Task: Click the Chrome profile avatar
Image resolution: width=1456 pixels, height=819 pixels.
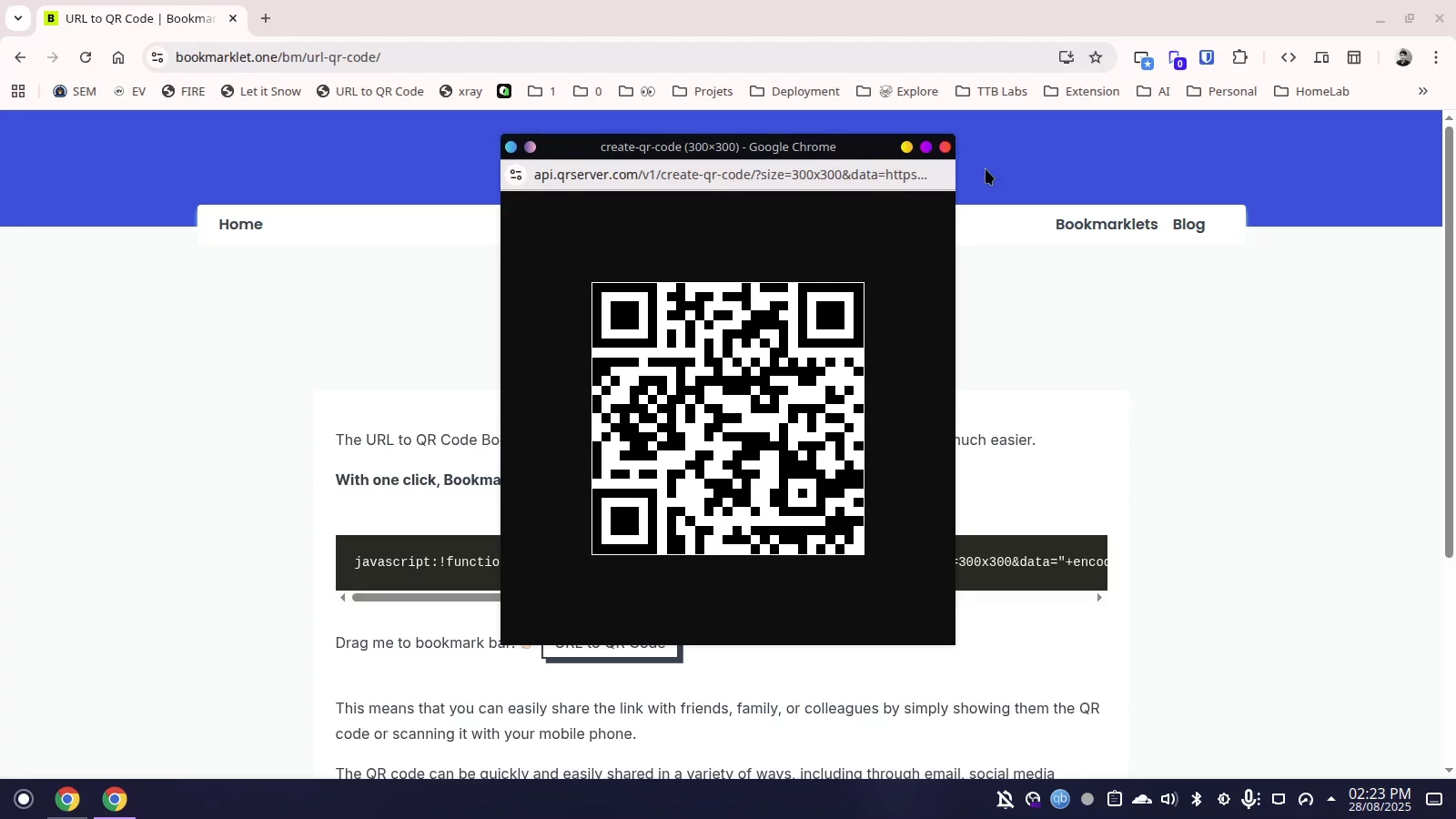Action: pyautogui.click(x=1404, y=57)
